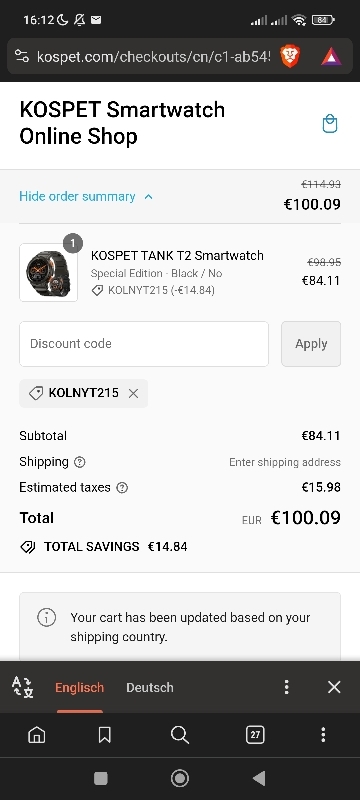This screenshot has width=360, height=800.
Task: Go to browser home icon
Action: [37, 735]
